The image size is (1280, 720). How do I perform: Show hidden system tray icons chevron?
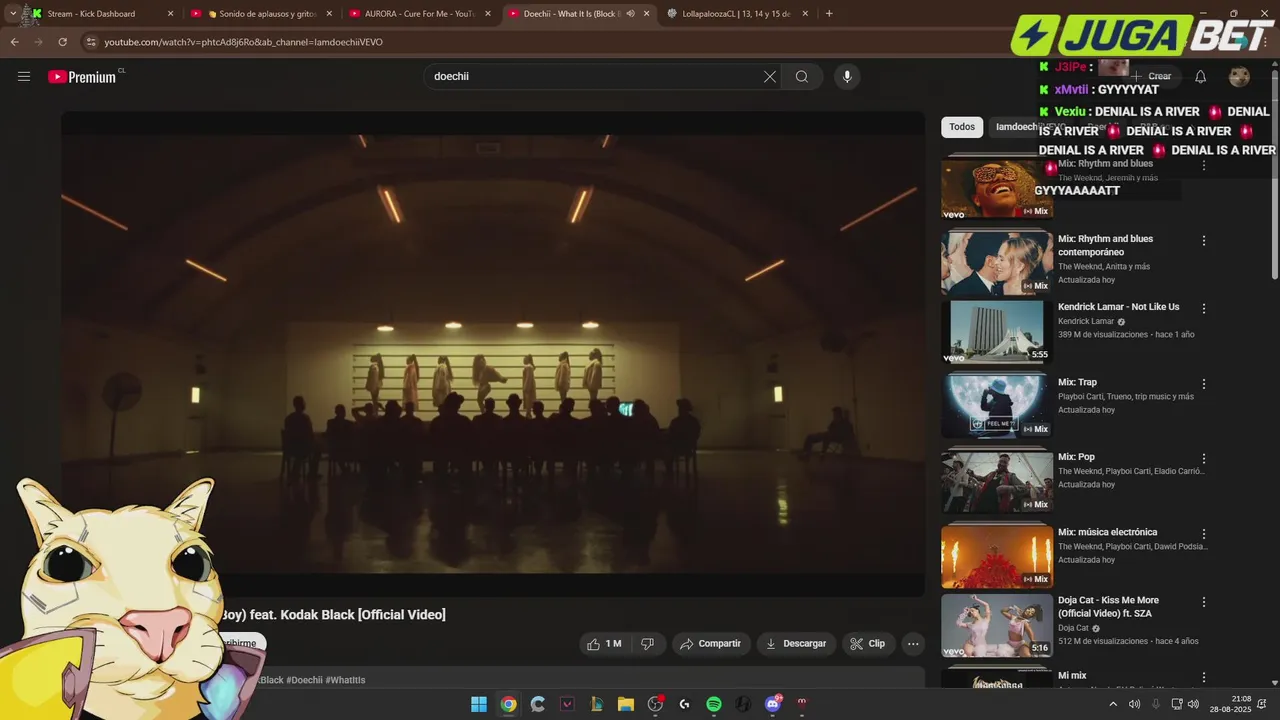click(x=1112, y=704)
